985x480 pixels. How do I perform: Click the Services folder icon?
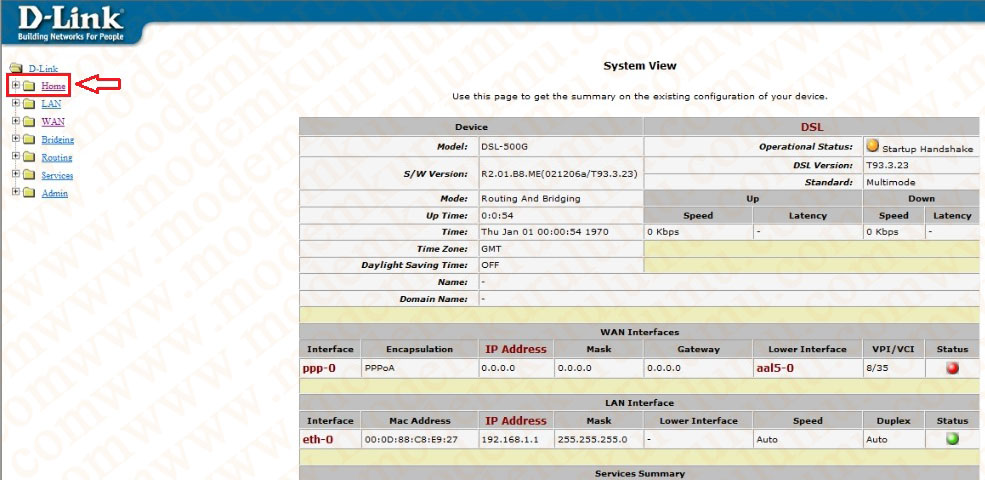(29, 175)
